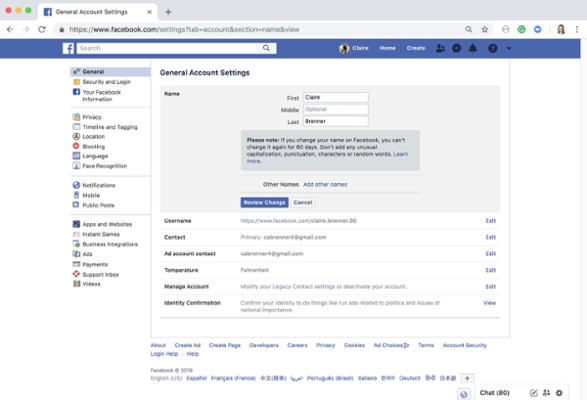This screenshot has height=400, width=587.
Task: Edit the Manage Account row
Action: [490, 287]
